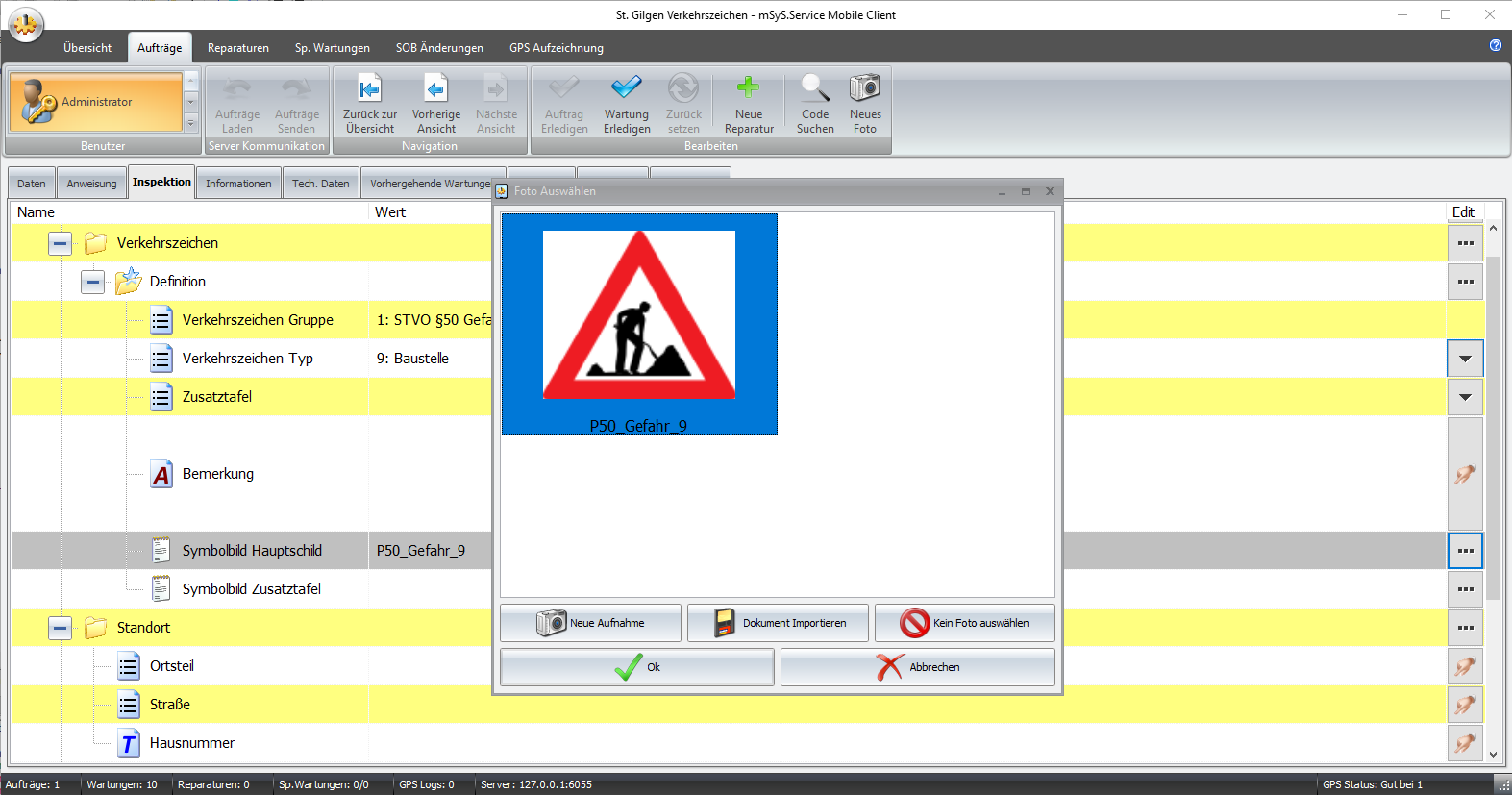Screen dimensions: 1512x795
Task: Open Verkehrszeichen Typ dropdown arrow
Action: 1465,359
